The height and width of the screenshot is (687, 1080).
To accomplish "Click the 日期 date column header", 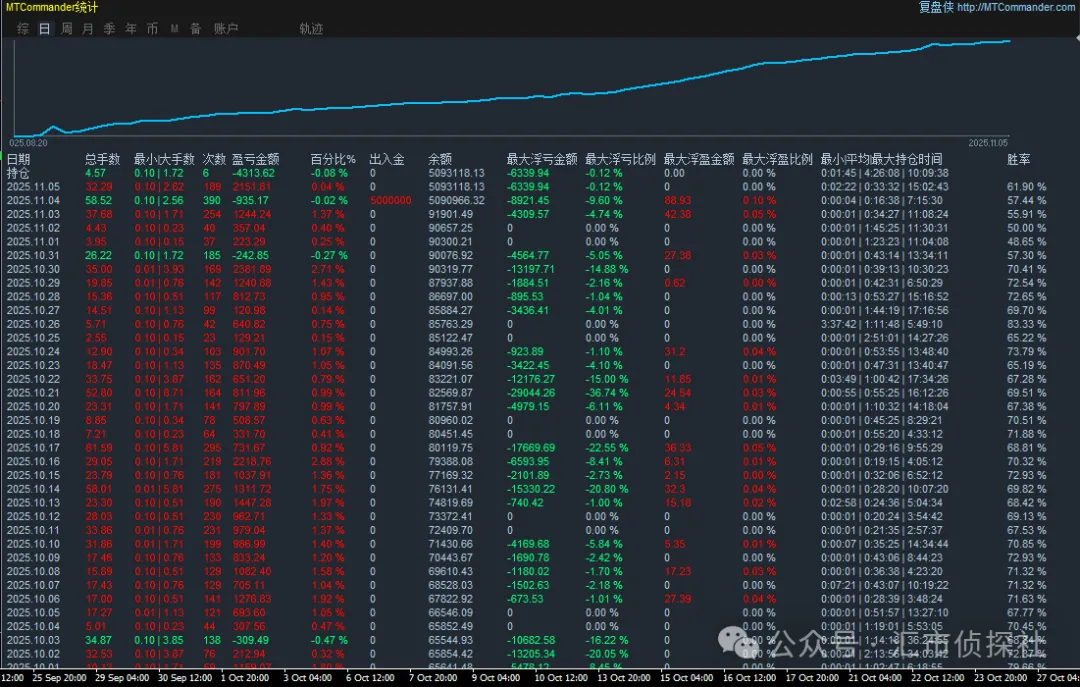I will [19, 159].
